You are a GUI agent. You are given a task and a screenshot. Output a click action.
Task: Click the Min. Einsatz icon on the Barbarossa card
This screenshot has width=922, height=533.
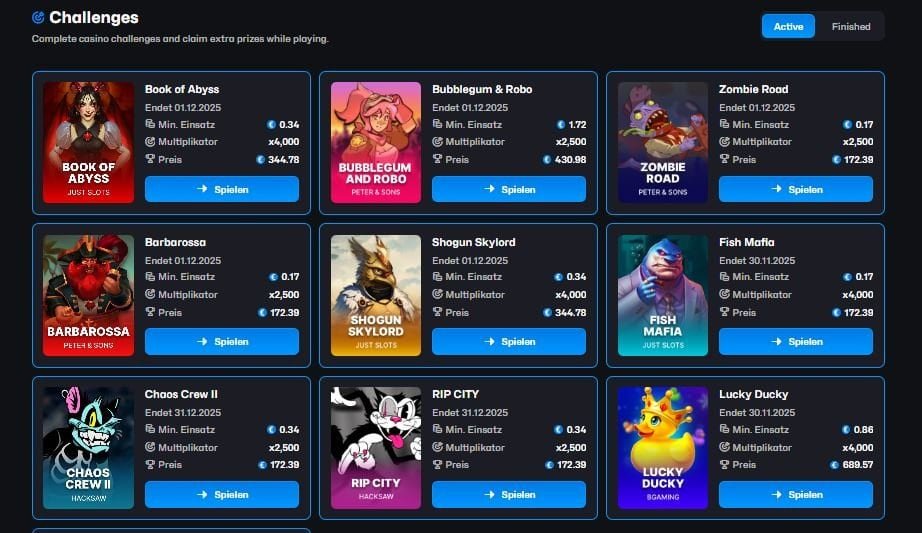point(150,277)
